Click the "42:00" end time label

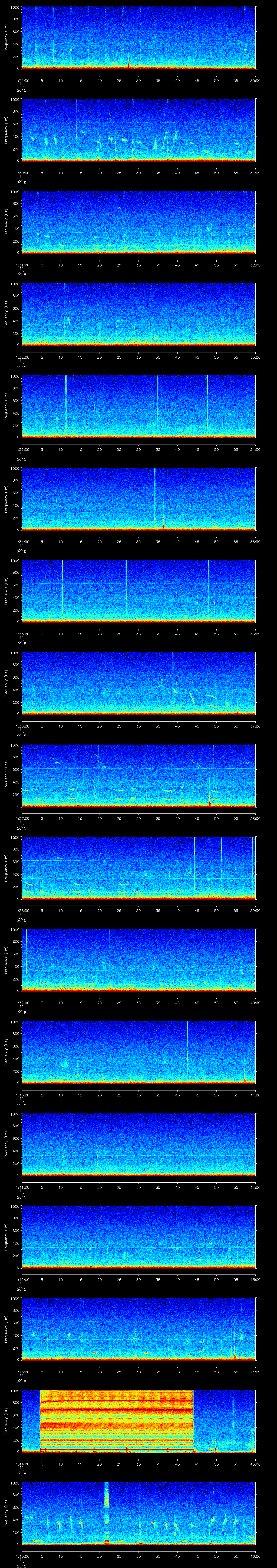(x=255, y=1187)
